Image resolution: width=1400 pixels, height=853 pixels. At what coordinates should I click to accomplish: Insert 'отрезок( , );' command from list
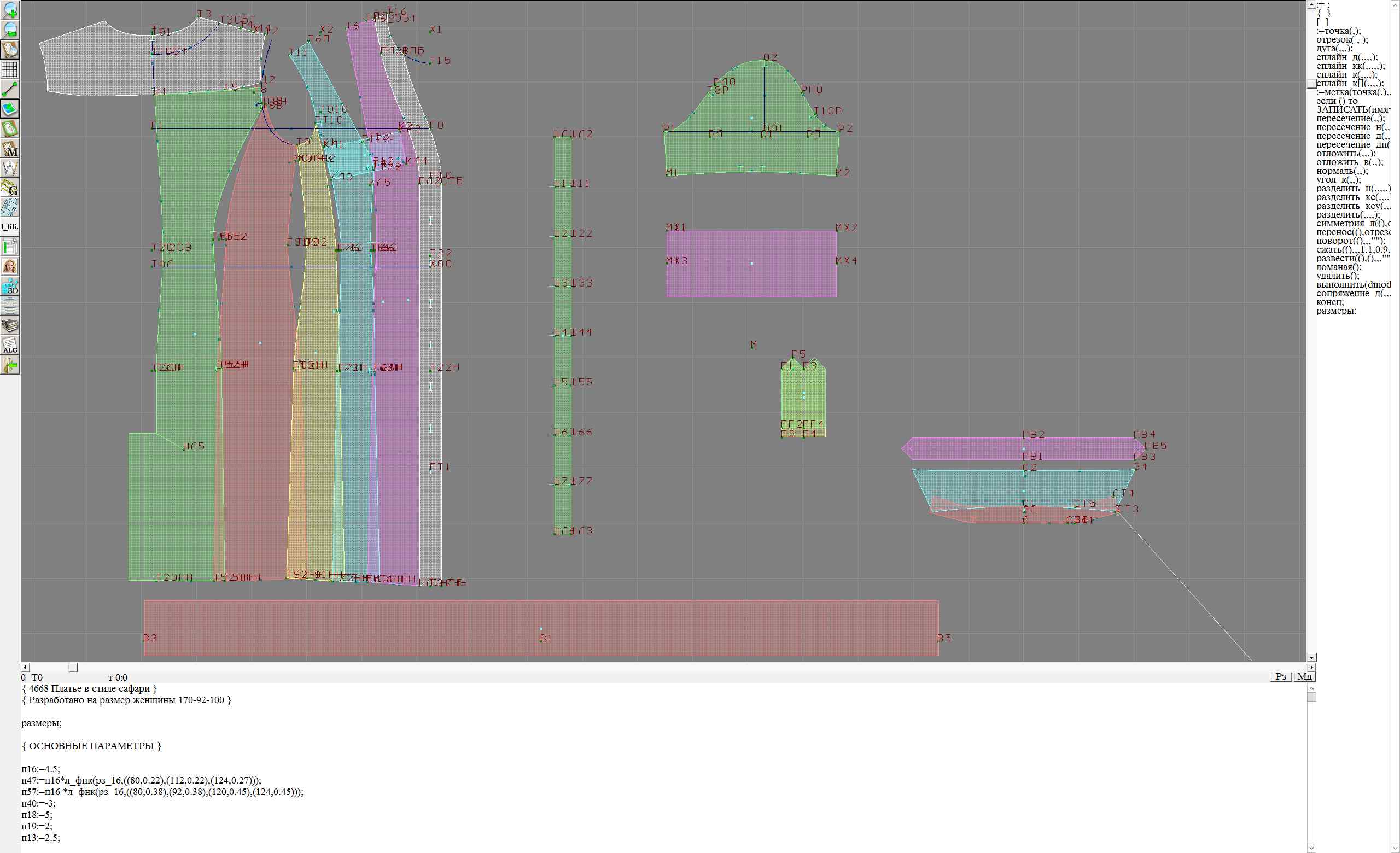[x=1341, y=40]
